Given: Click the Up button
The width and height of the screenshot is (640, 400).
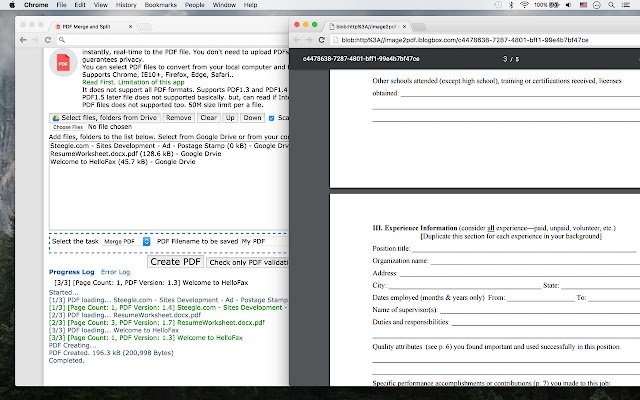Looking at the screenshot, I should click(230, 118).
